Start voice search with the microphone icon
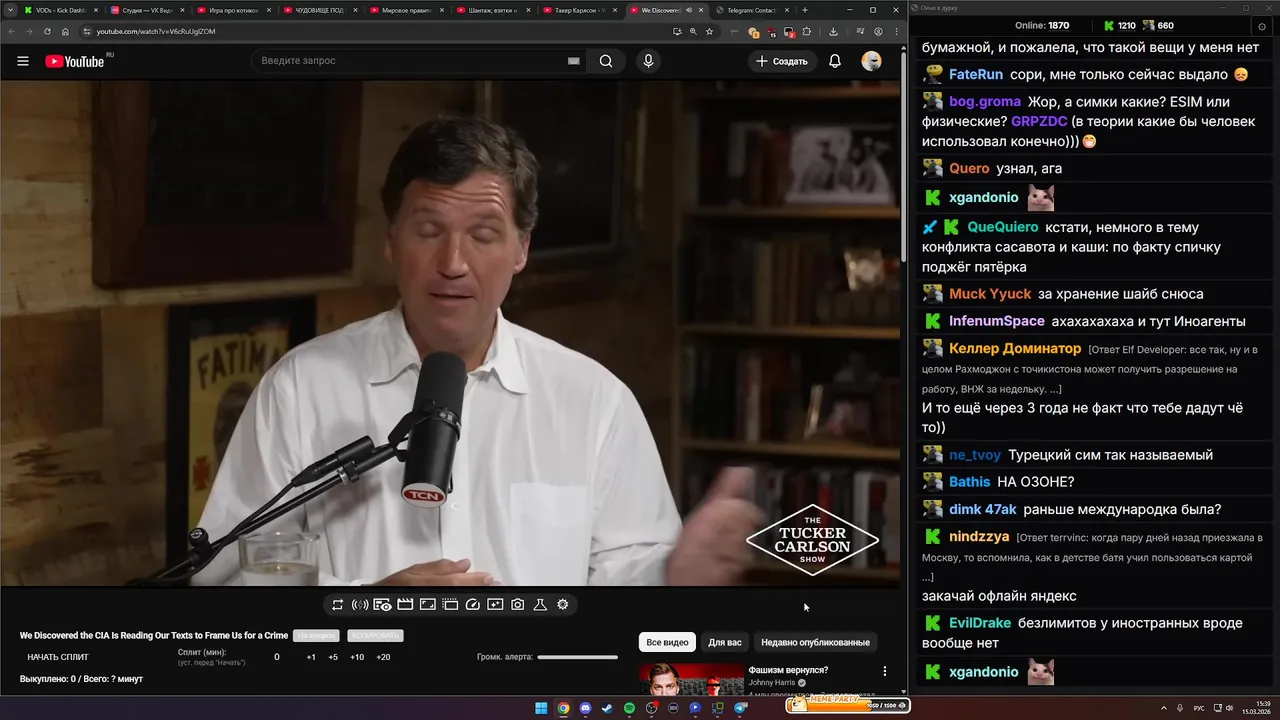This screenshot has height=720, width=1280. [x=648, y=61]
